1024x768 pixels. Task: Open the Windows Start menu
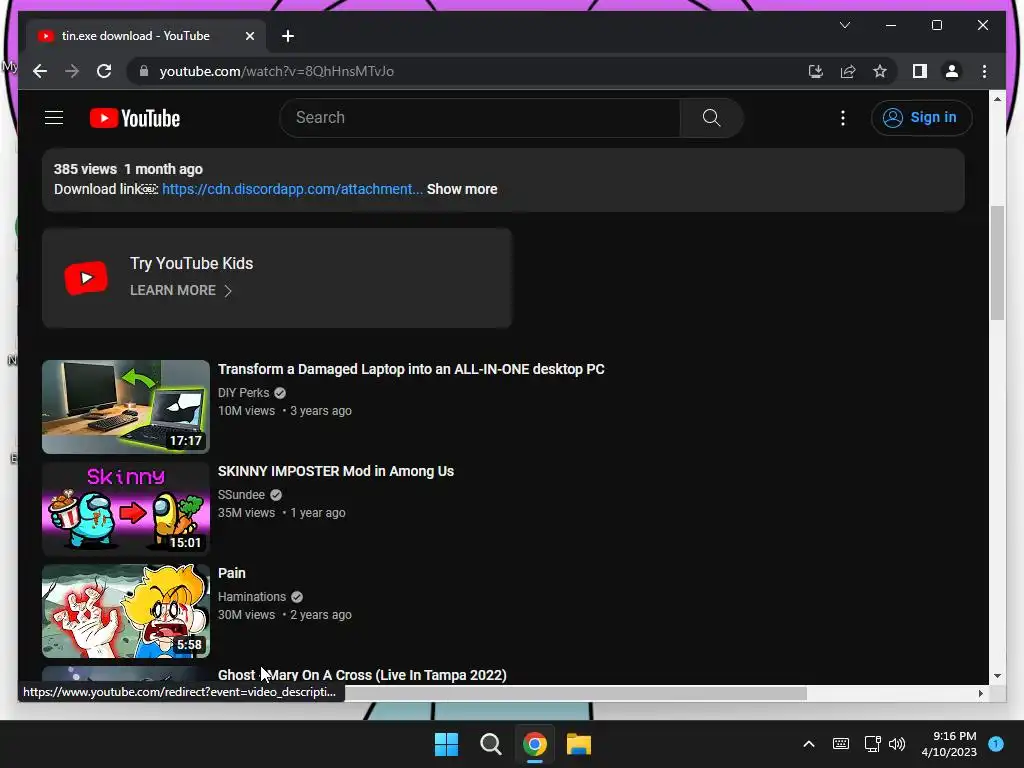(446, 744)
